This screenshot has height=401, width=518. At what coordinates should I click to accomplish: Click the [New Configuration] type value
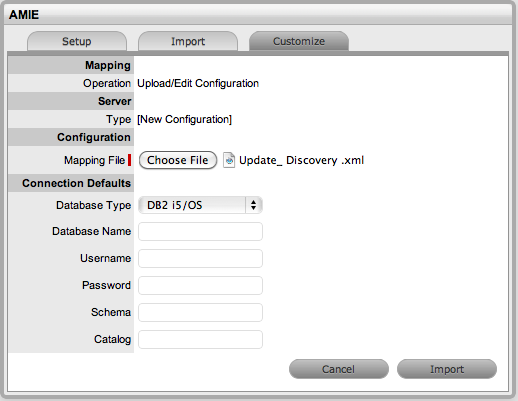click(185, 119)
